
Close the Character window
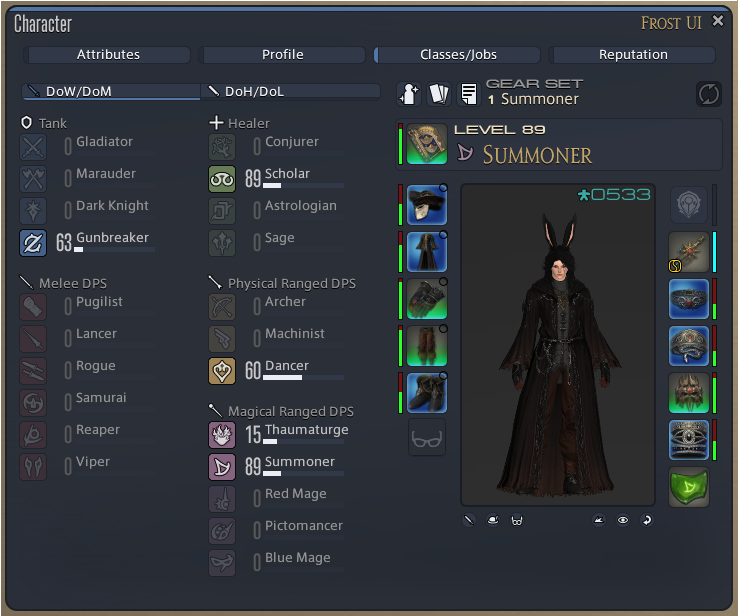[718, 21]
